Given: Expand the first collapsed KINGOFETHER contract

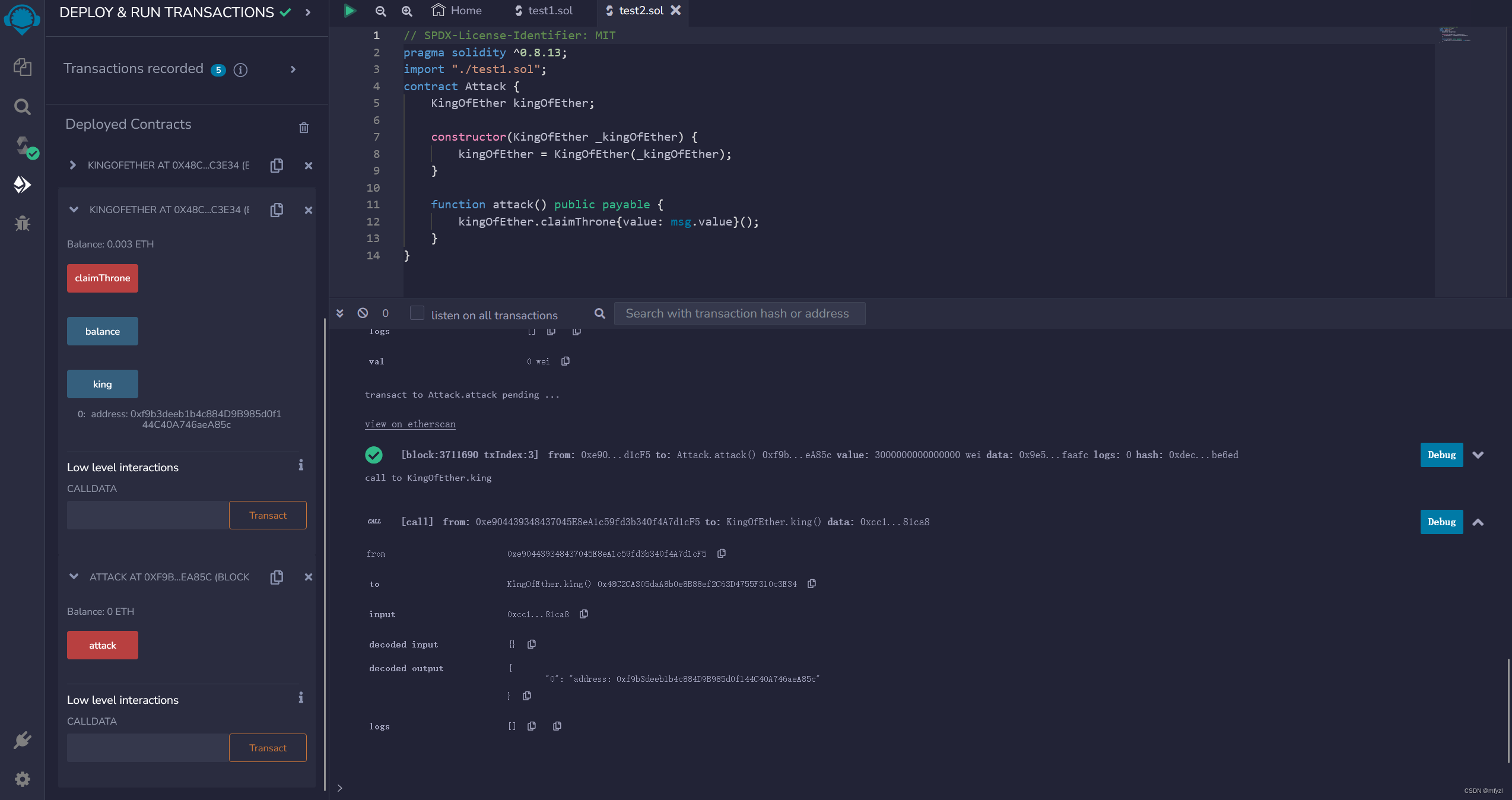Looking at the screenshot, I should click(72, 165).
